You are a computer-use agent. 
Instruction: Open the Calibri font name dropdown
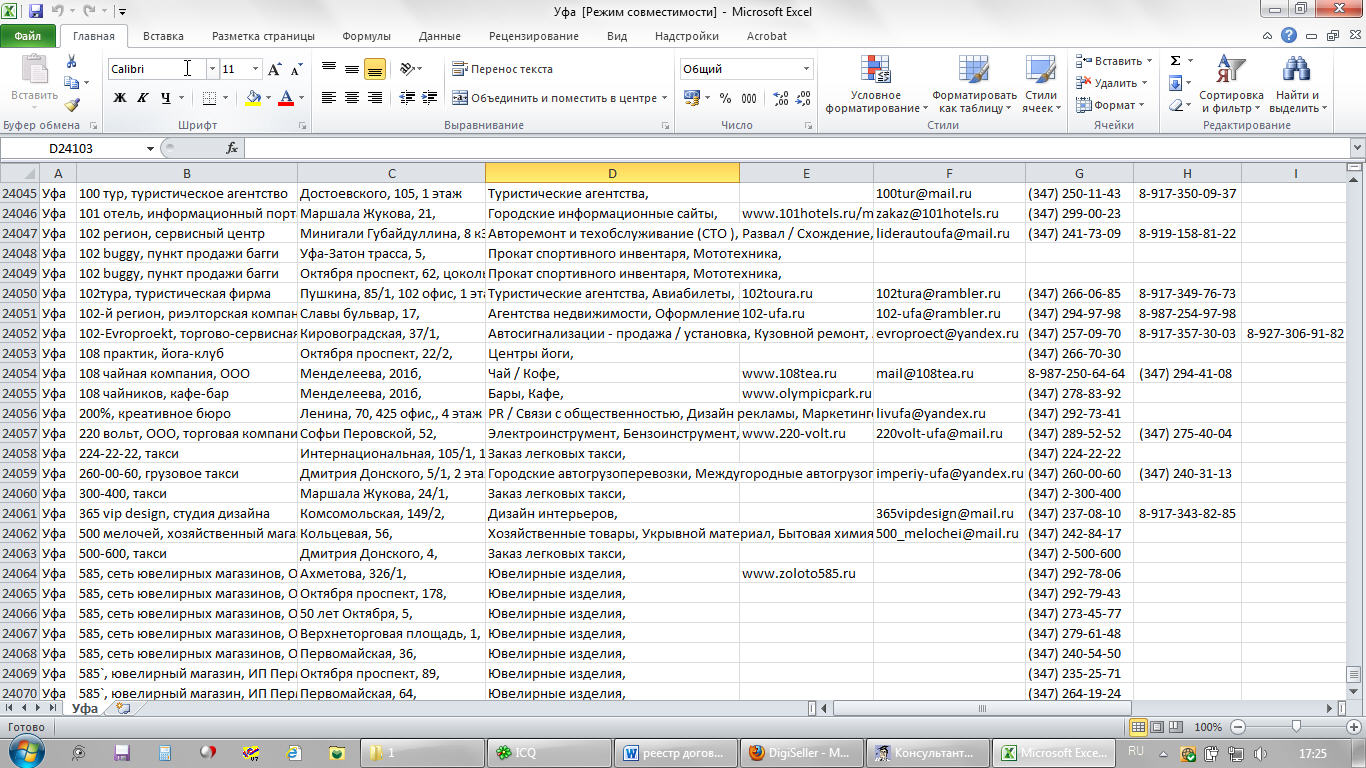212,69
